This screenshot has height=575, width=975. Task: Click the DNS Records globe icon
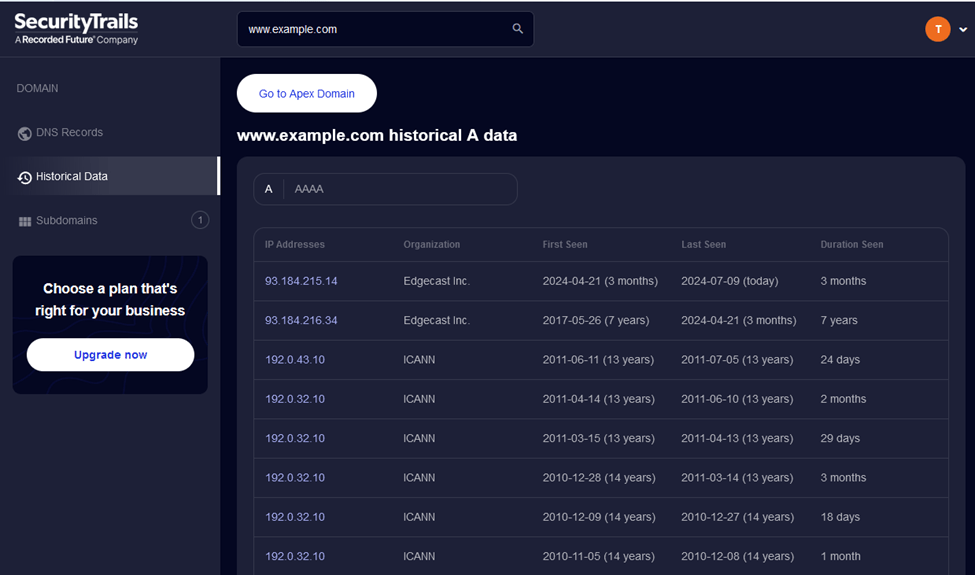pos(24,133)
